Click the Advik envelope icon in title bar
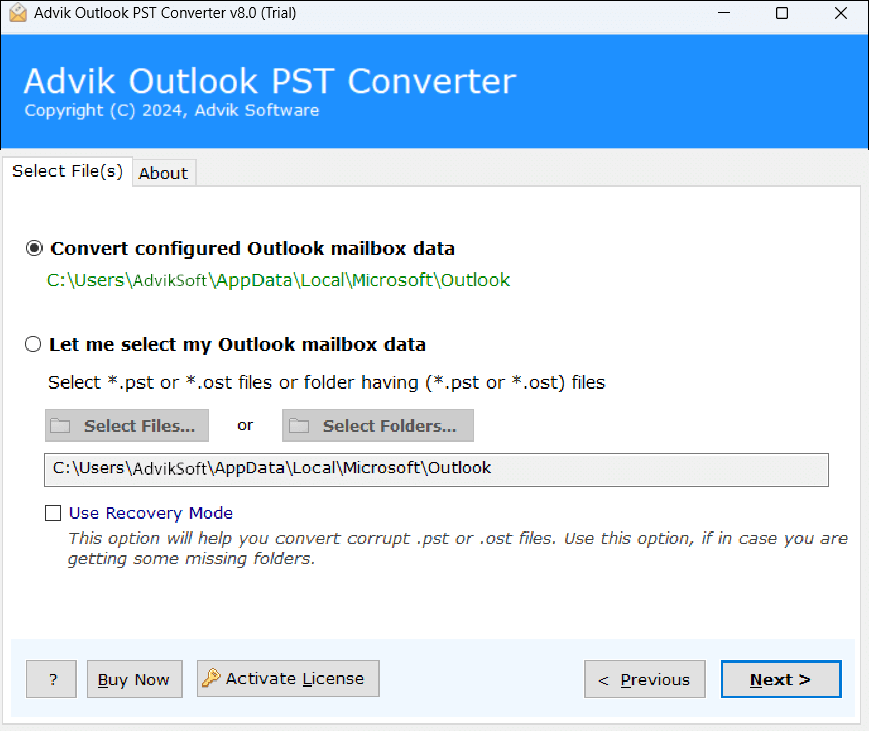Screen dimensions: 869x731 coord(18,13)
